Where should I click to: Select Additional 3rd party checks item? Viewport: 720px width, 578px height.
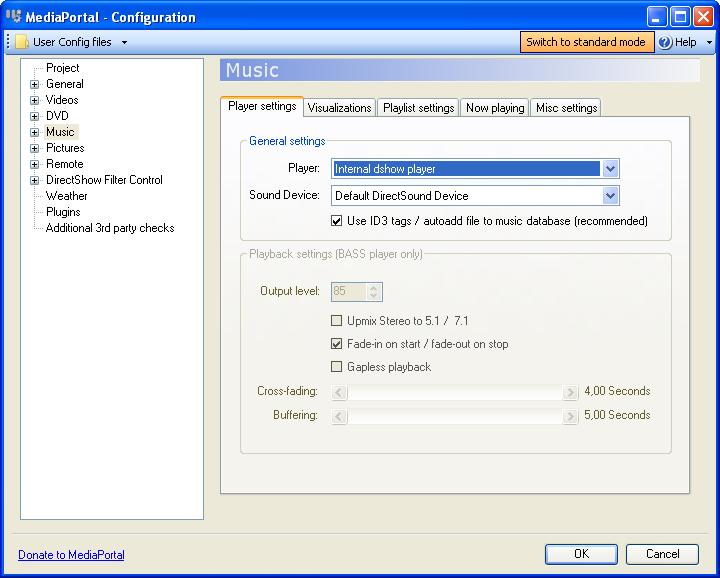[110, 228]
